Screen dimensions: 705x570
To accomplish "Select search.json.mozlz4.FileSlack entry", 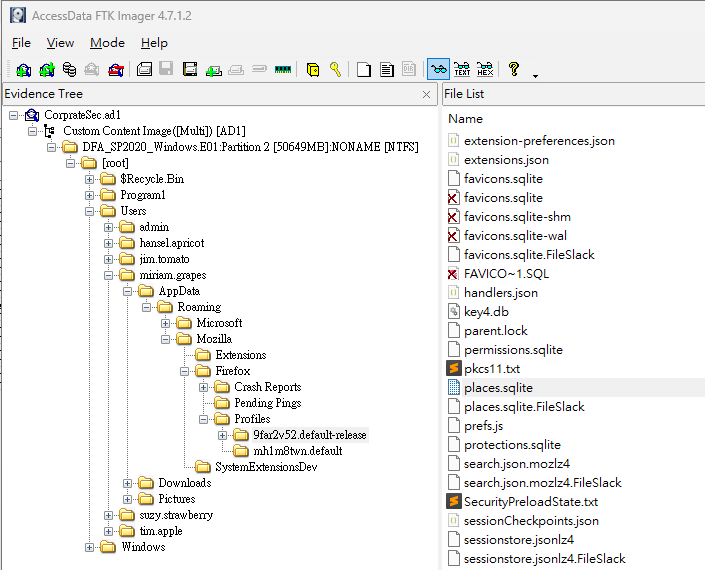I will [542, 483].
